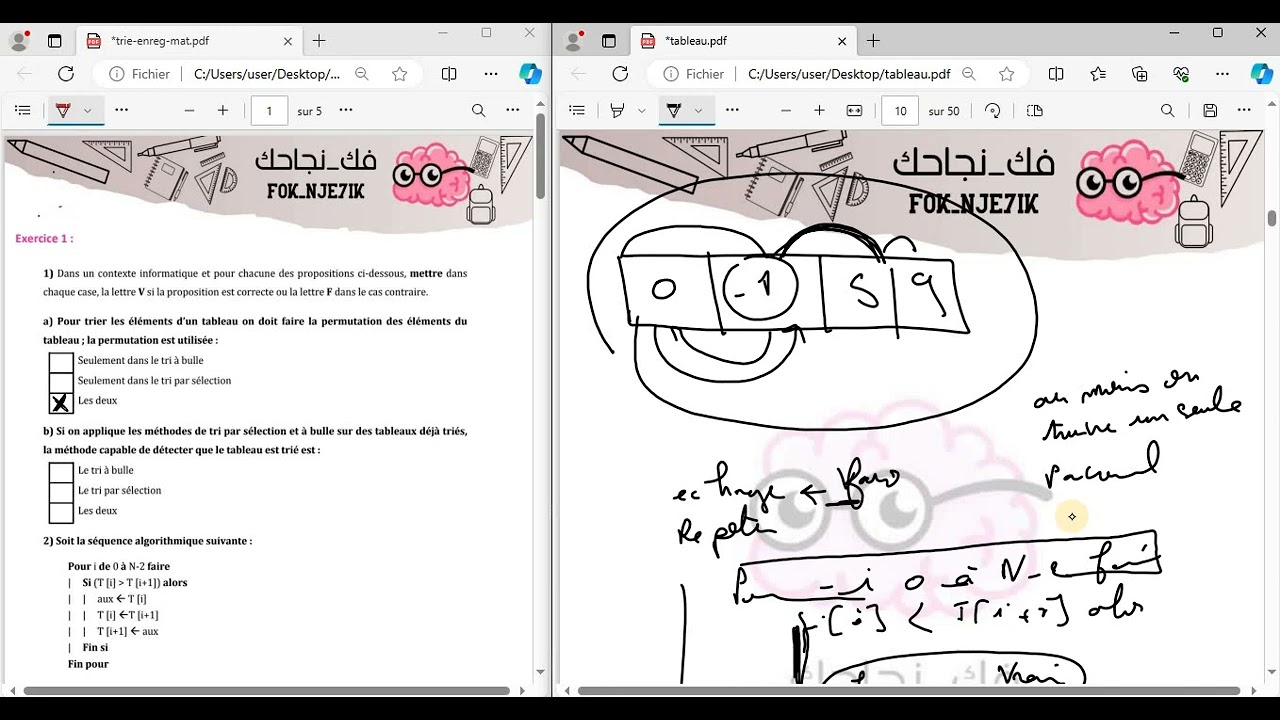Open more page options beside 'sur 5'
Image resolution: width=1280 pixels, height=720 pixels.
tap(346, 111)
